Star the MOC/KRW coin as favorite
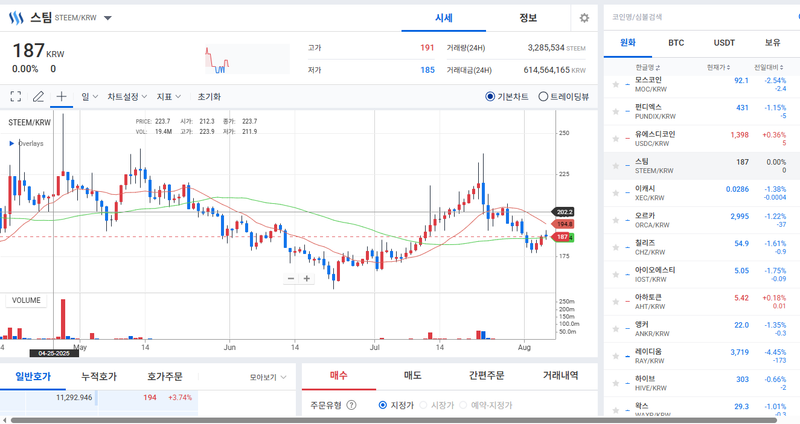Screen dimensions: 800x424 pos(616,84)
